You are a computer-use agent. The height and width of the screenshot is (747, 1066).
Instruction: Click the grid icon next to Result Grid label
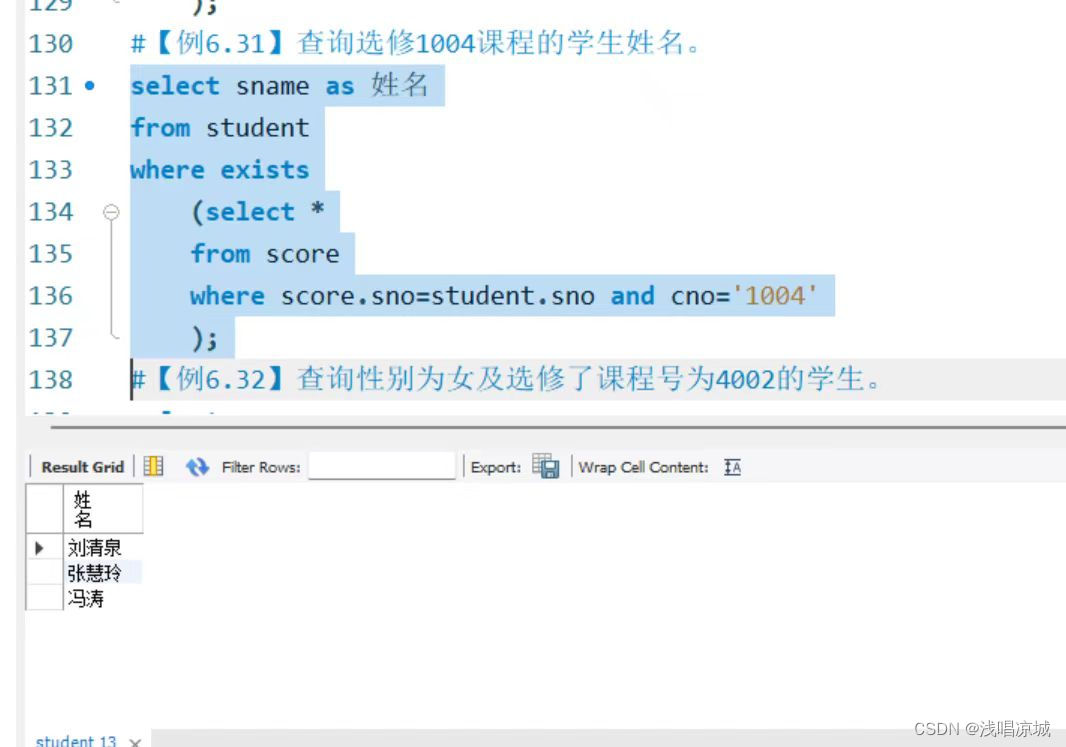(152, 466)
